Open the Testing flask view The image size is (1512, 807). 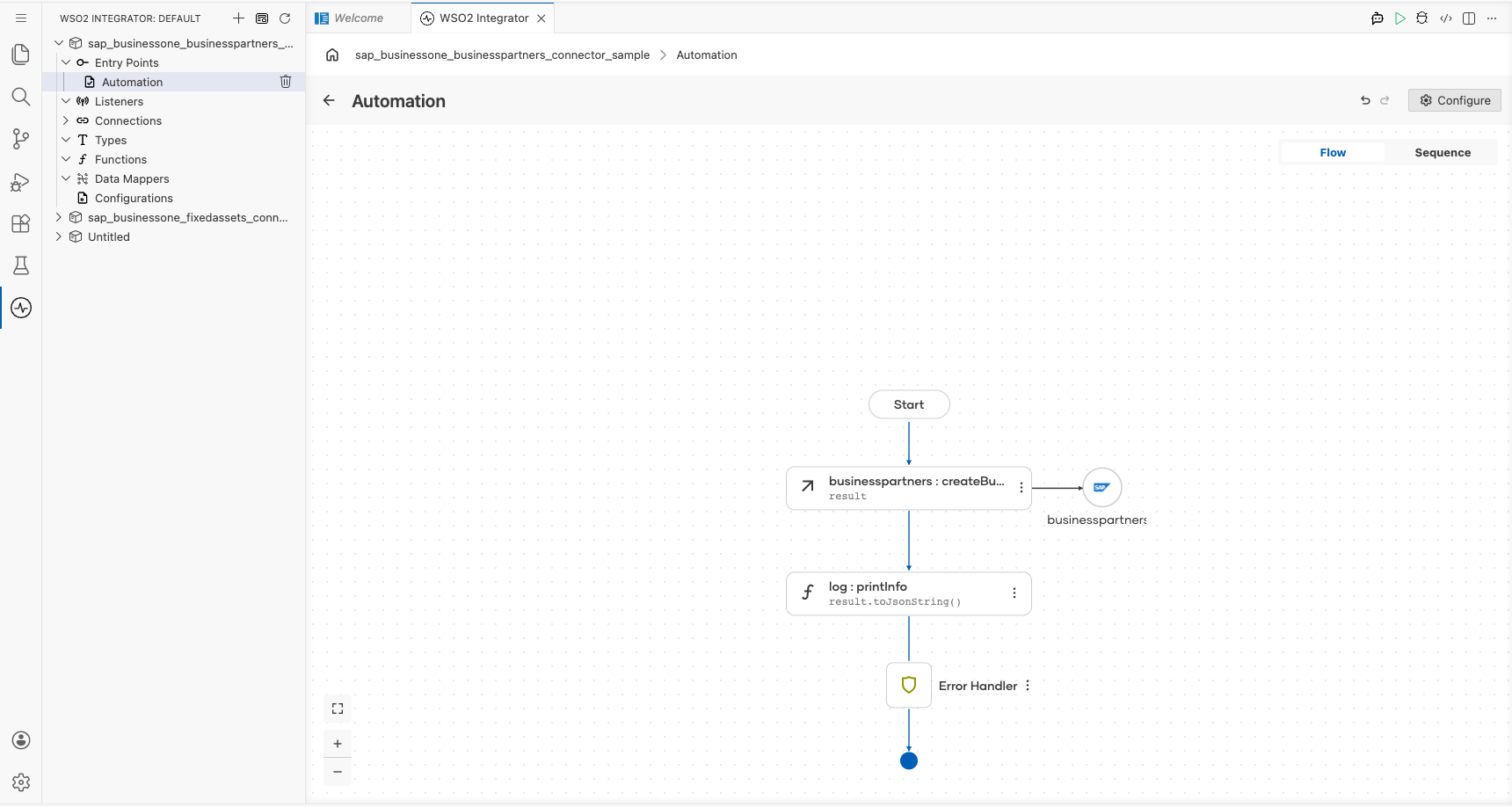(x=21, y=265)
